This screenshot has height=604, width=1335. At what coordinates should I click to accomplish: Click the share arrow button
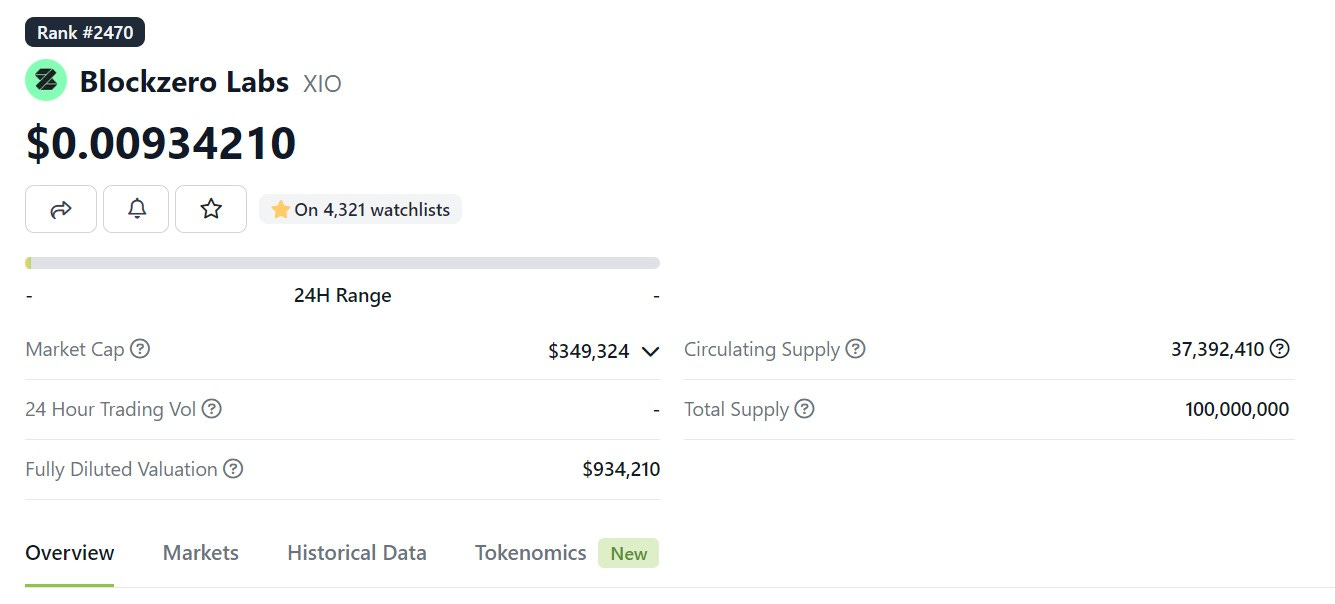[x=61, y=209]
